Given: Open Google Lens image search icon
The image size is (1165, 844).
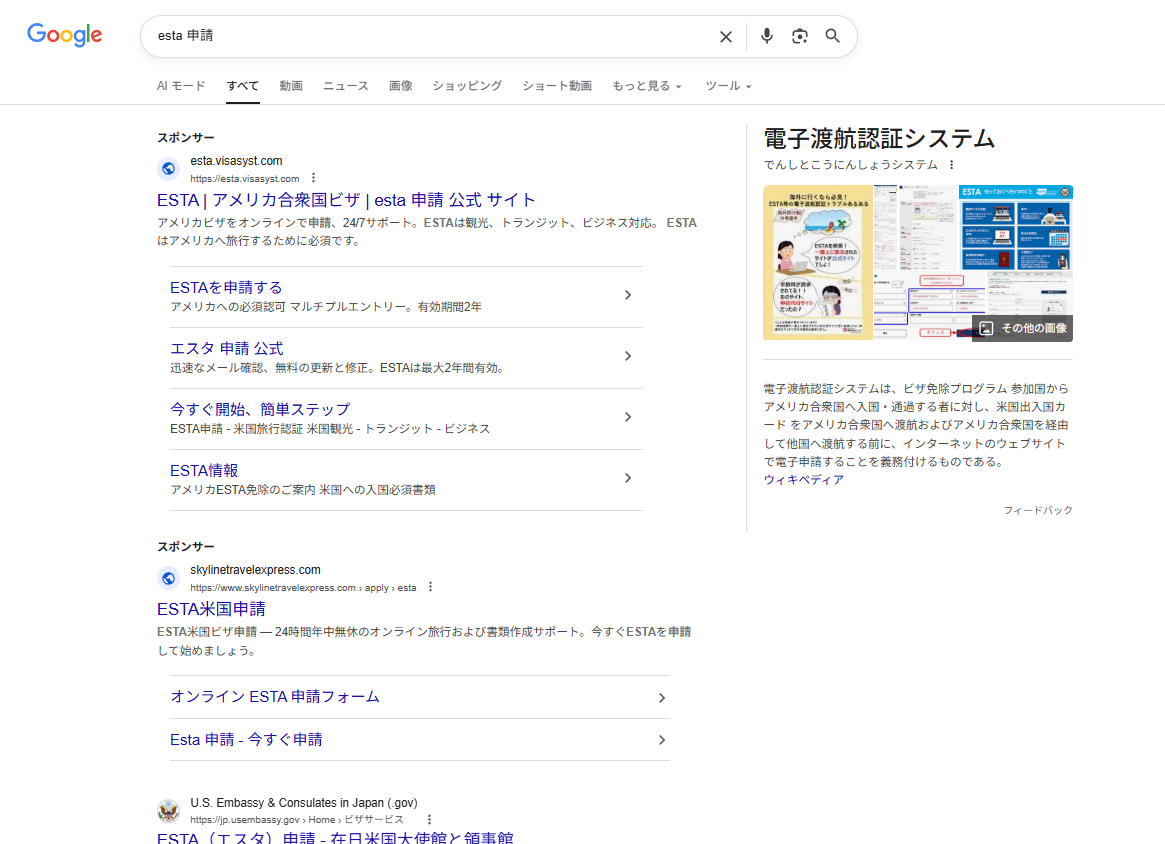Looking at the screenshot, I should coord(799,36).
